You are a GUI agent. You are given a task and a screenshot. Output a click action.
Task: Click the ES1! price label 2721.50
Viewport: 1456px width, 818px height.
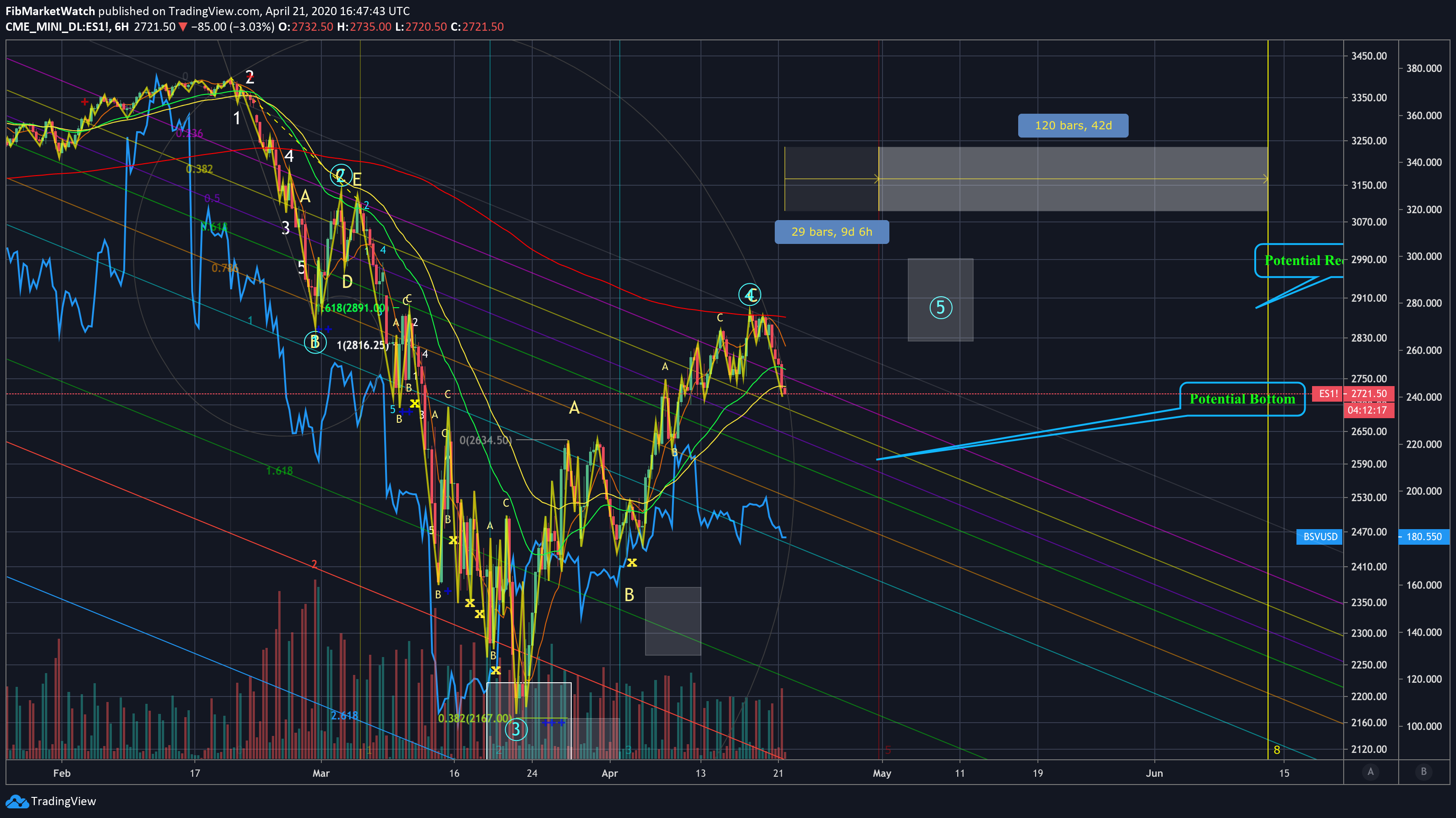(x=1368, y=393)
